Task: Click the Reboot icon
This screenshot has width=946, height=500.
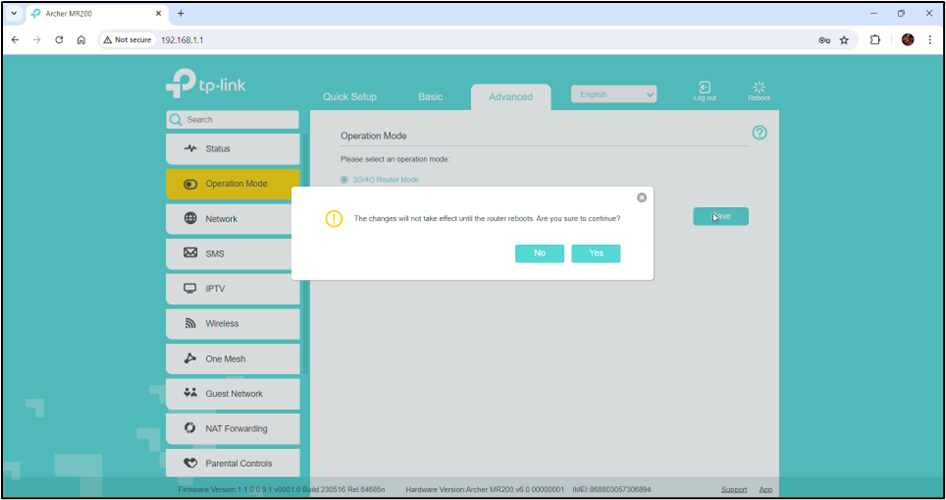Action: pyautogui.click(x=758, y=89)
